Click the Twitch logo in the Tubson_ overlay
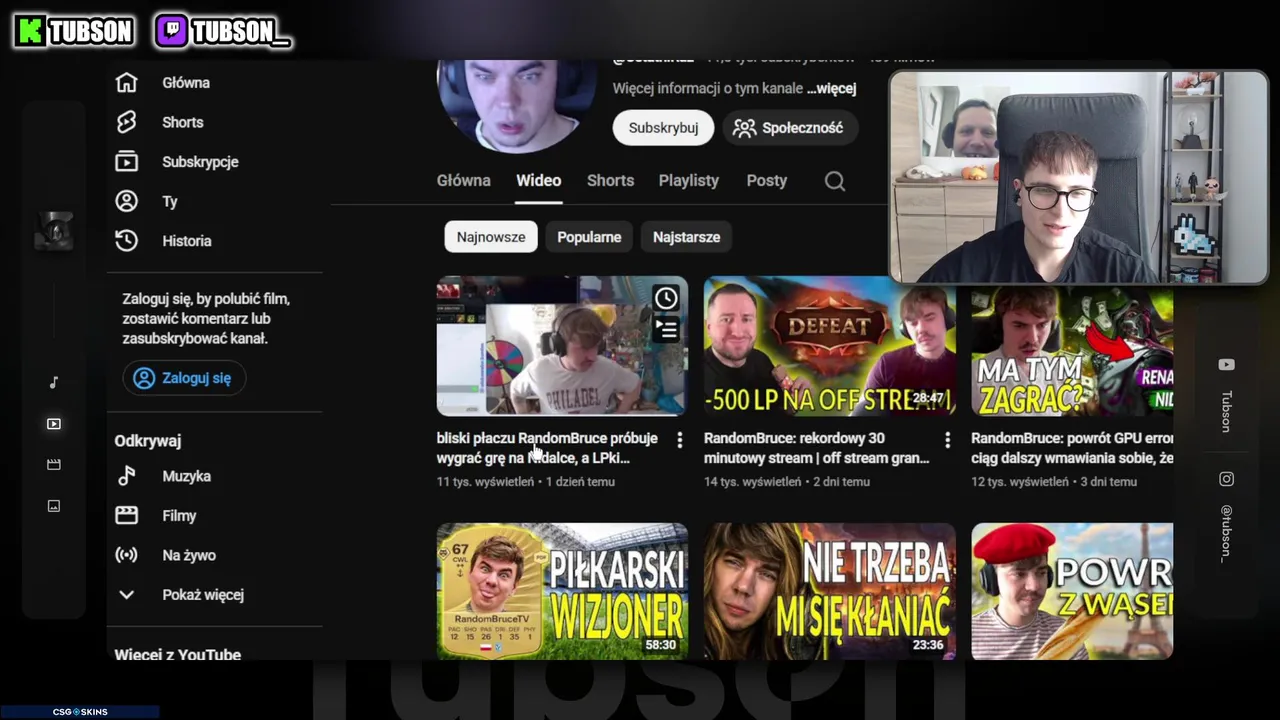 coord(172,31)
